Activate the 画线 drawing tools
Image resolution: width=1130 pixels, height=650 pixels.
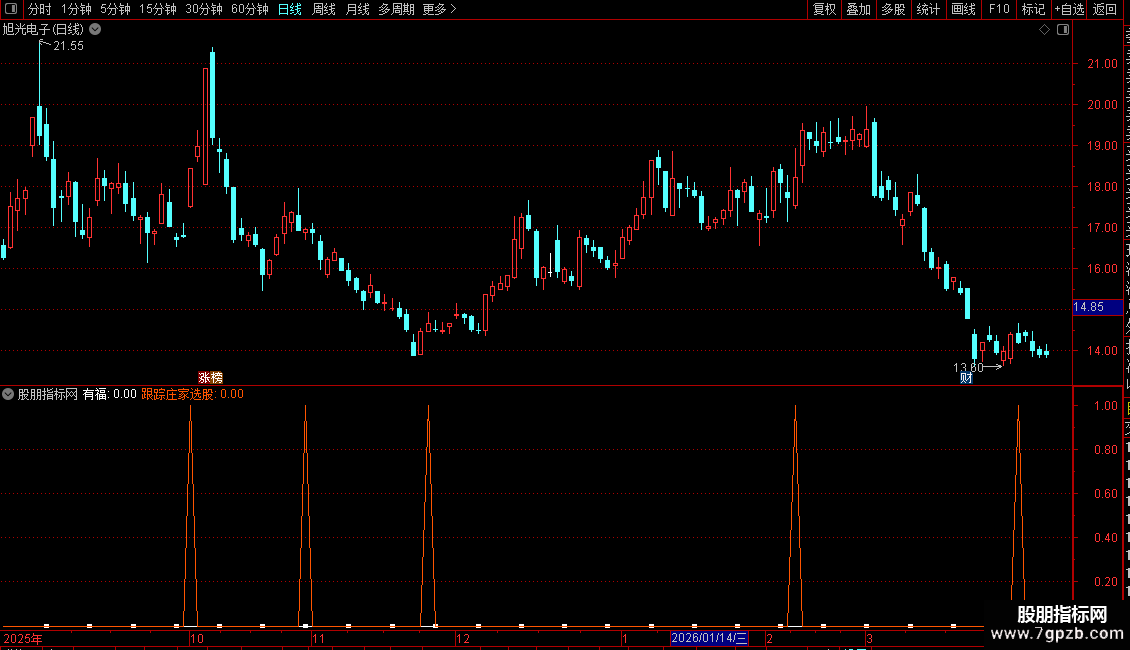[964, 9]
